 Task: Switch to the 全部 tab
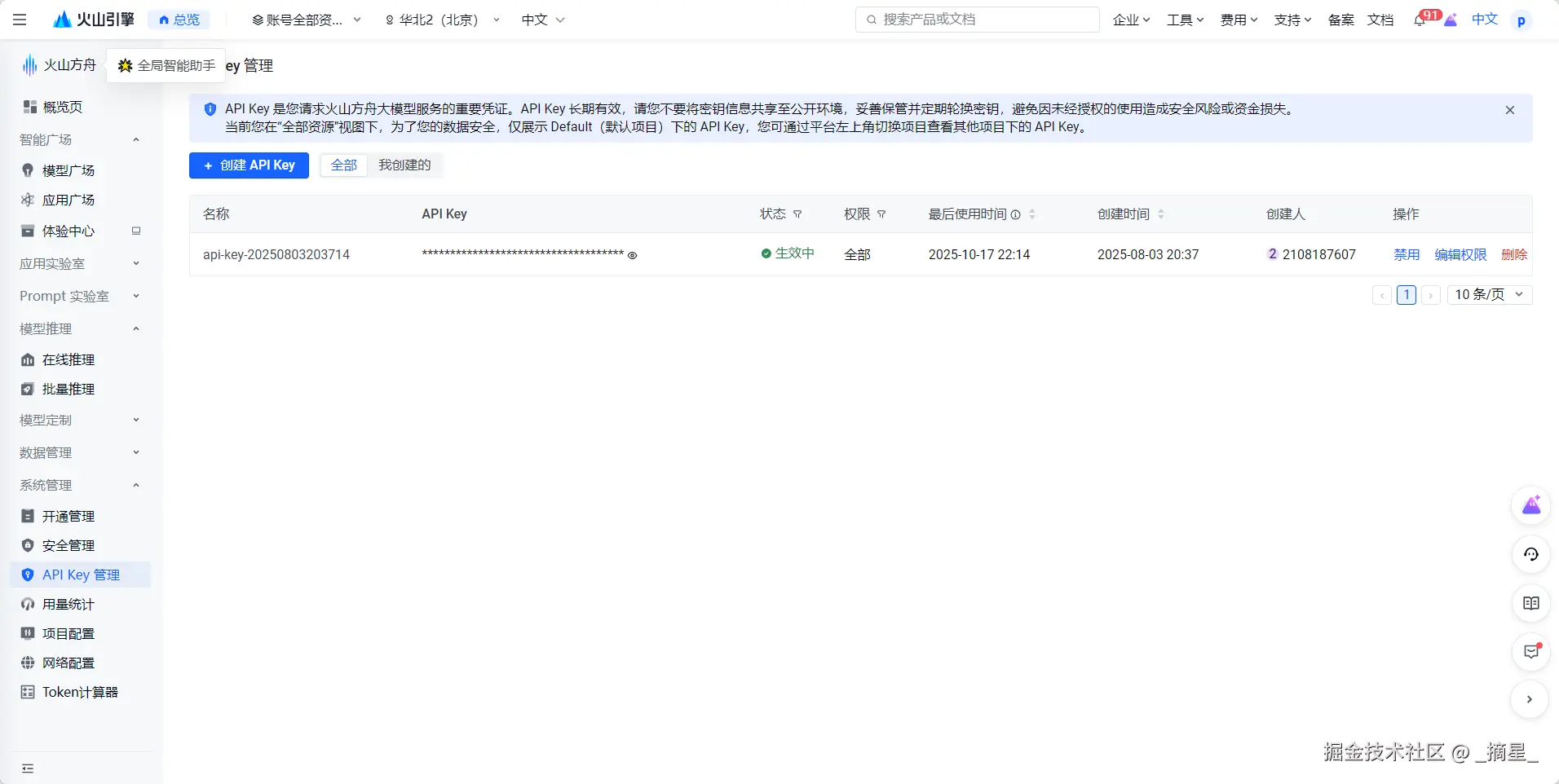coord(344,165)
